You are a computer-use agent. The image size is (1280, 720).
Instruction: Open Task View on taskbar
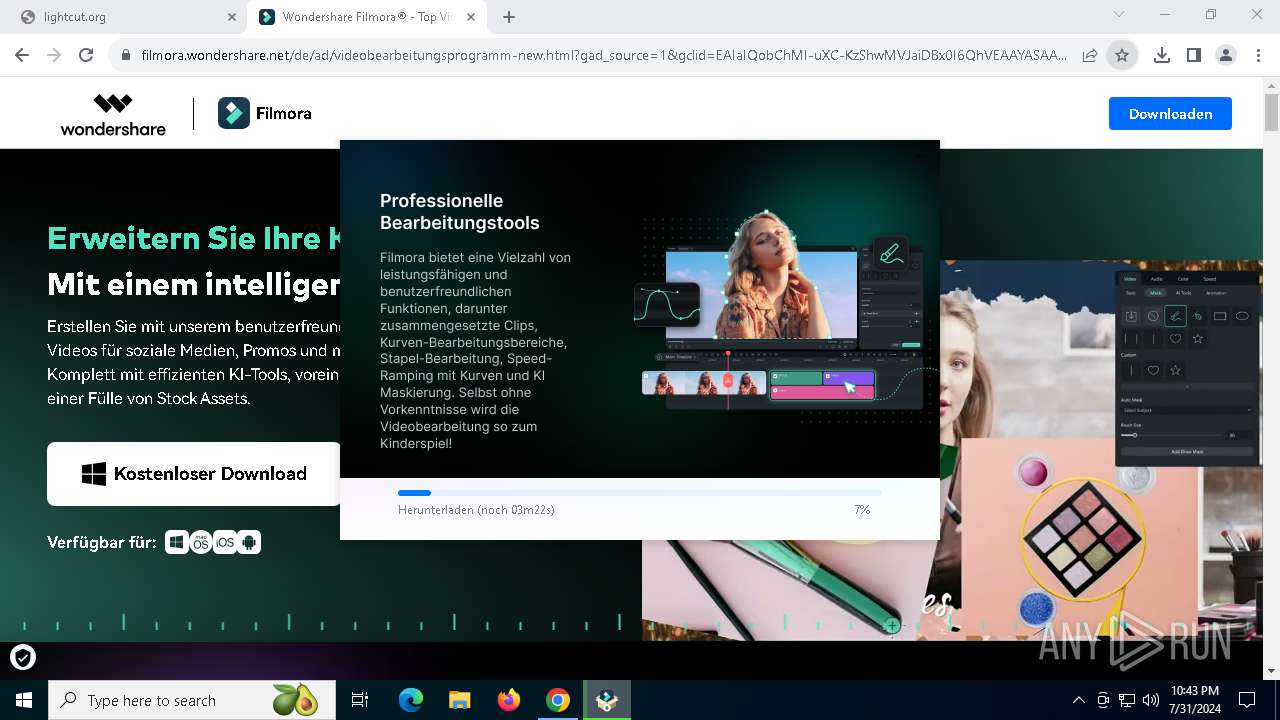tap(360, 700)
